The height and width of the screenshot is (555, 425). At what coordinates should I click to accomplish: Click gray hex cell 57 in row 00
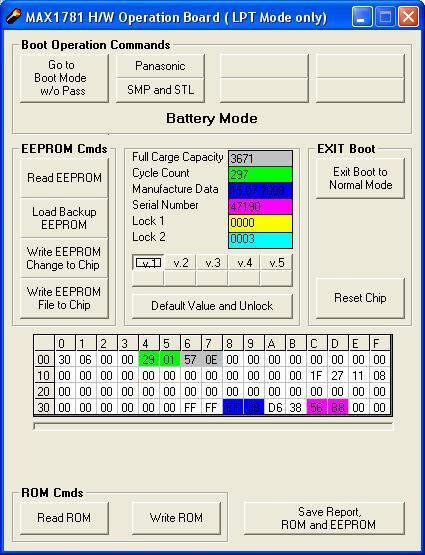[x=191, y=360]
